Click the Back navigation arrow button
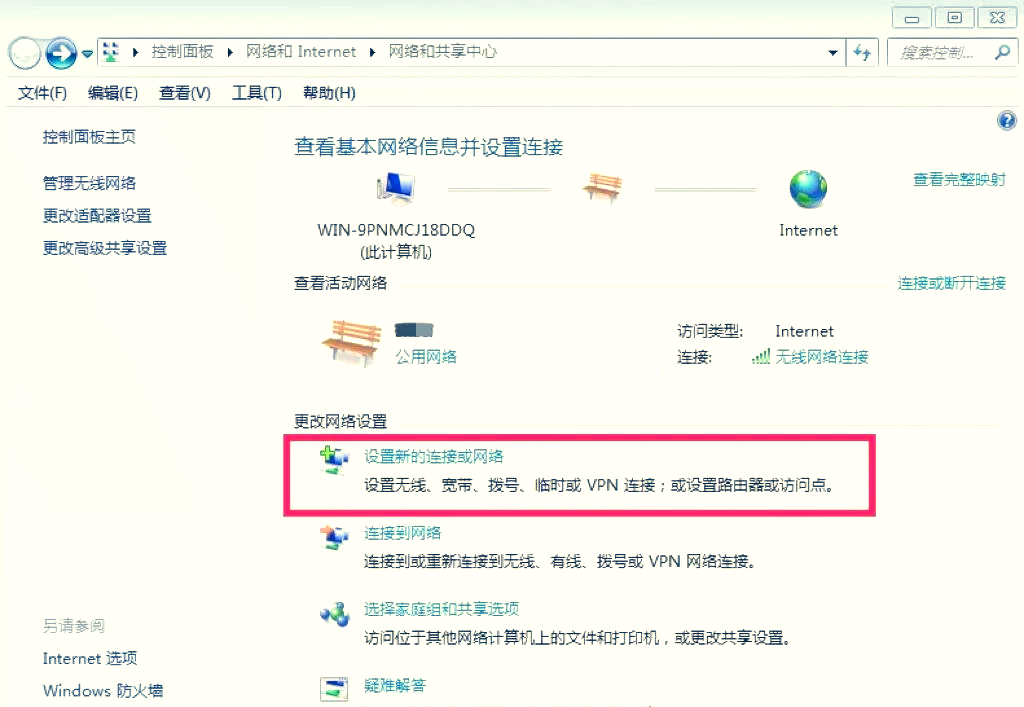Image resolution: width=1024 pixels, height=707 pixels. [25, 53]
